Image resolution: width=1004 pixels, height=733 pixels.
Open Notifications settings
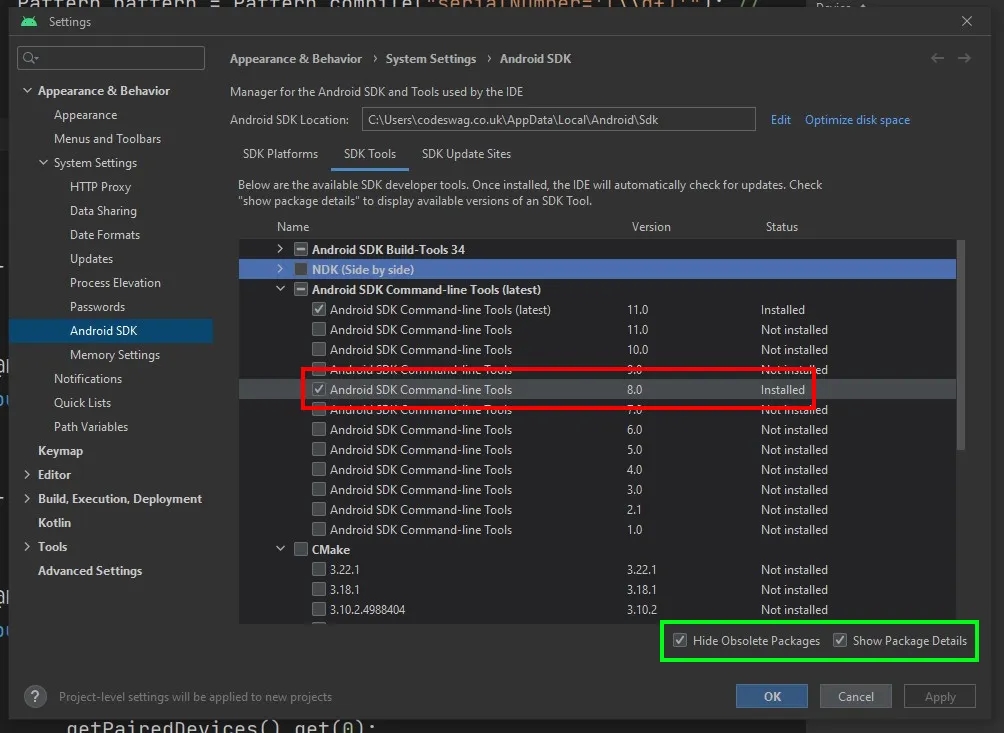[88, 378]
